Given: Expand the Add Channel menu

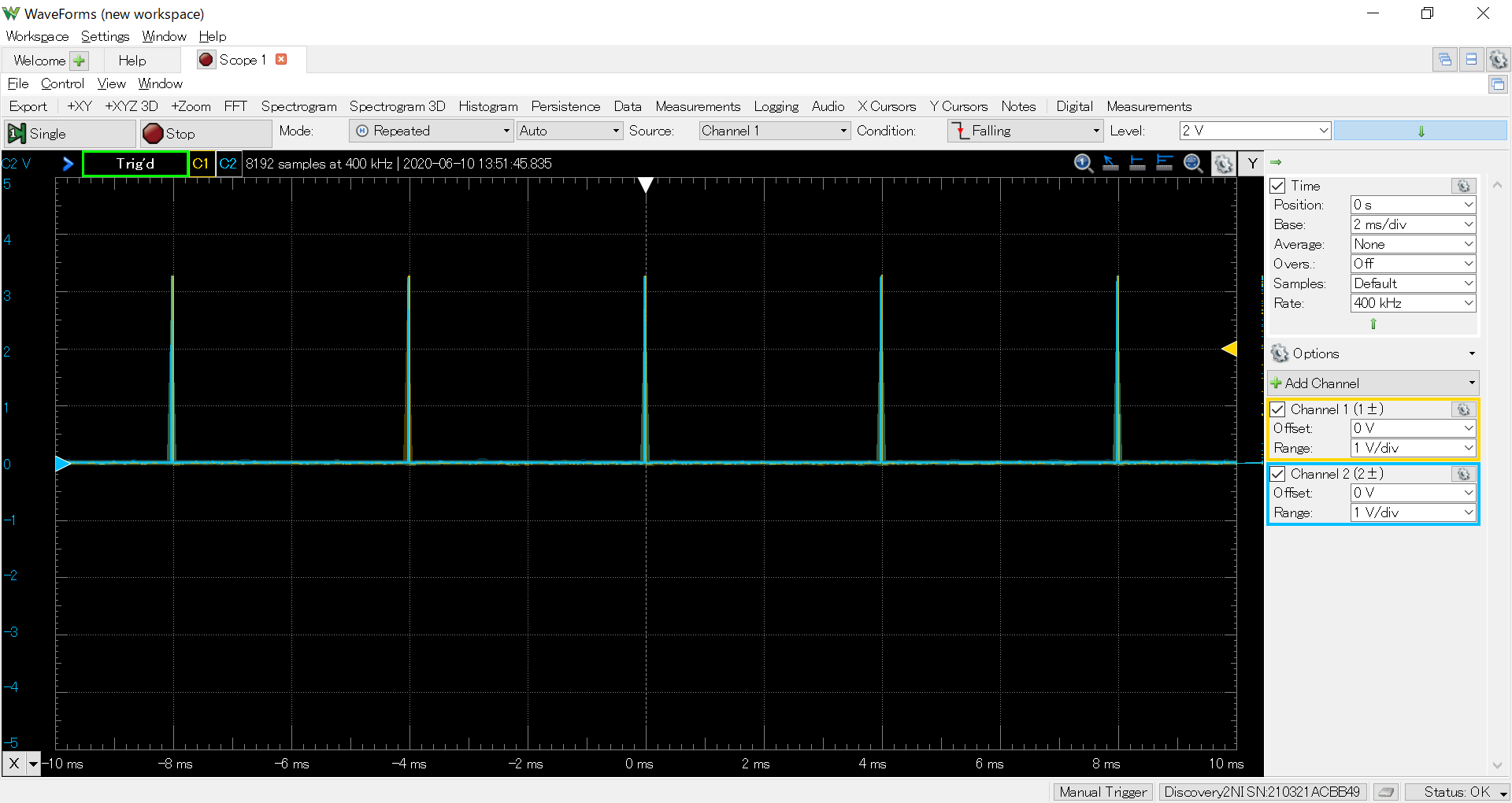Looking at the screenshot, I should pos(1373,383).
